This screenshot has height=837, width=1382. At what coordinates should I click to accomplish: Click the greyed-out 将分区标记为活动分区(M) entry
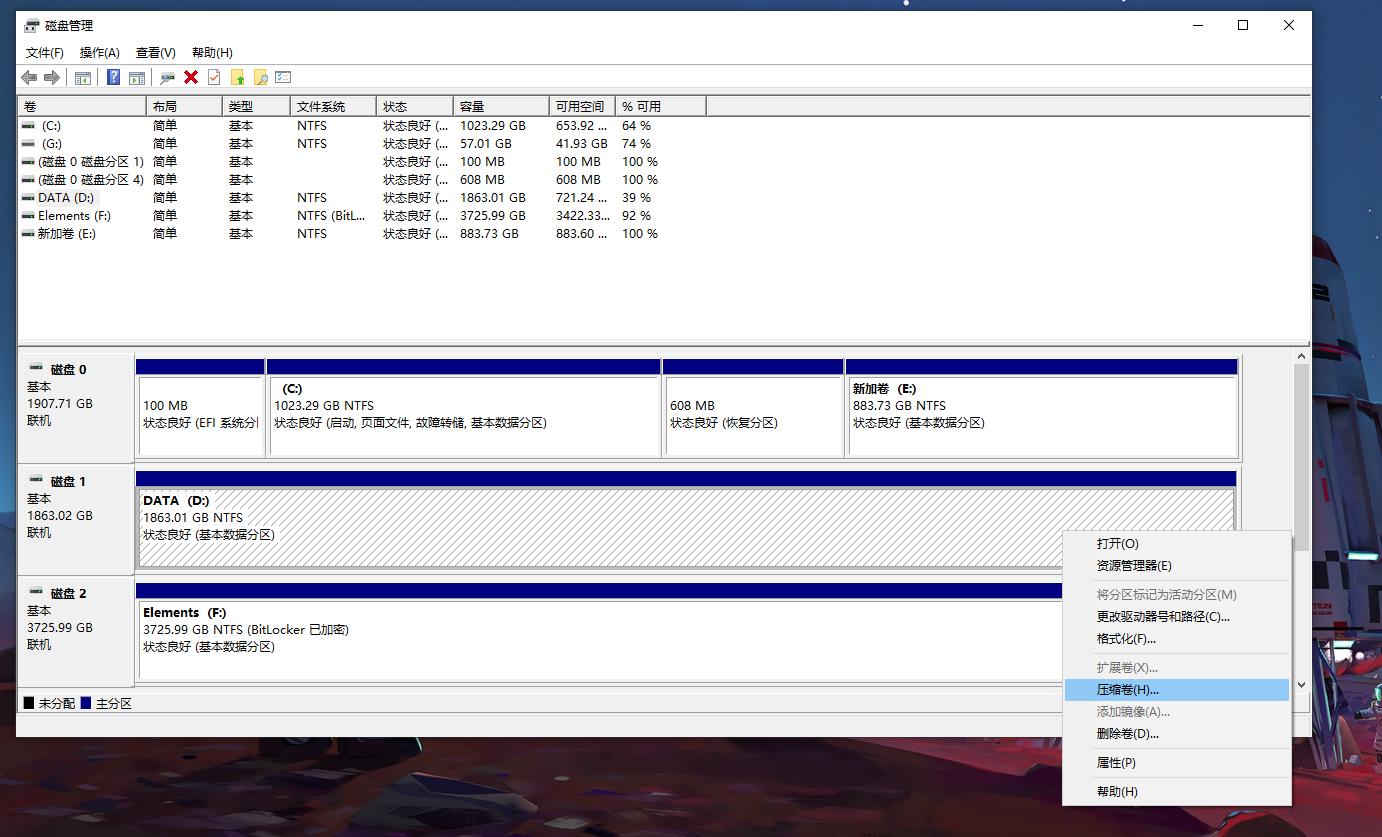pos(1177,595)
